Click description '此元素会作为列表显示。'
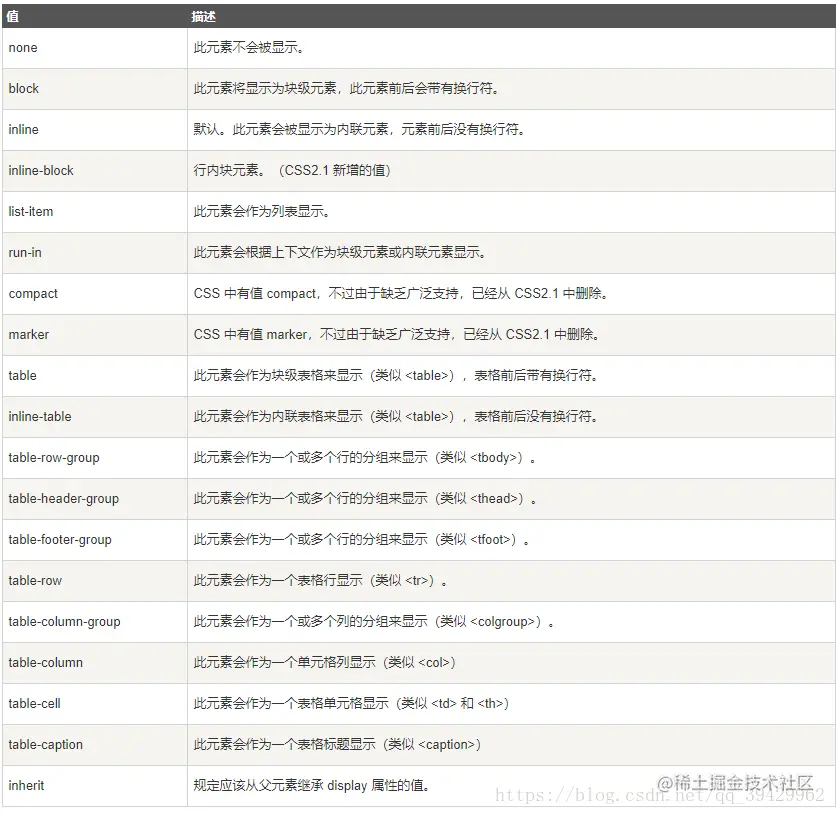Viewport: 836px width, 815px height. (262, 212)
